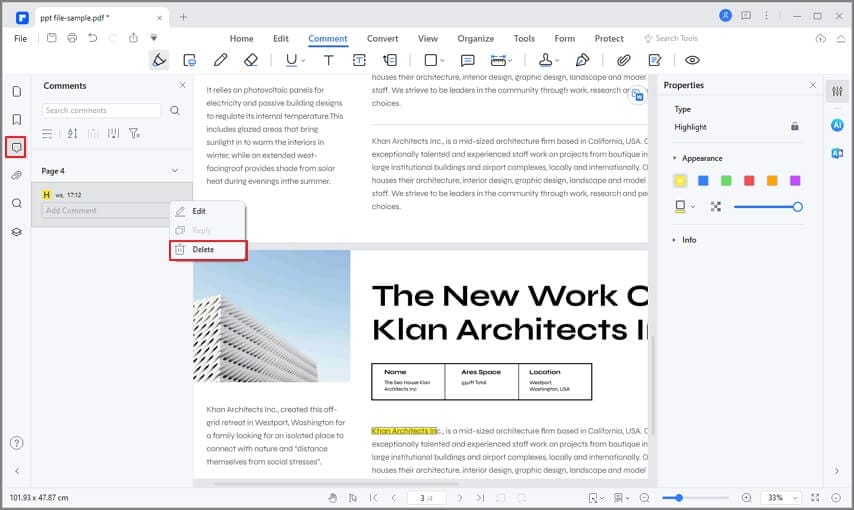Select the Measure tool

point(498,60)
